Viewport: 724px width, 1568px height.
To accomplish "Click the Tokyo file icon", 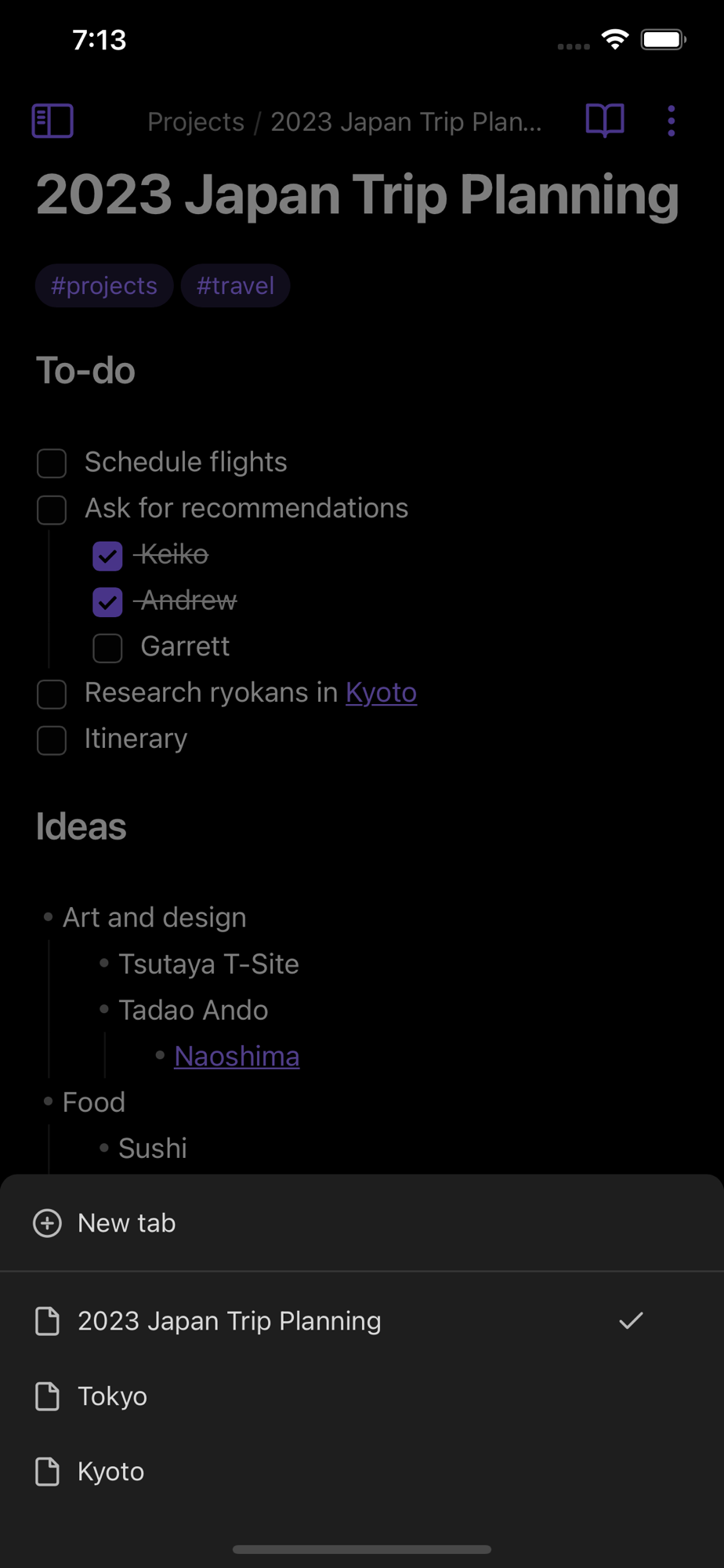I will tap(47, 1396).
